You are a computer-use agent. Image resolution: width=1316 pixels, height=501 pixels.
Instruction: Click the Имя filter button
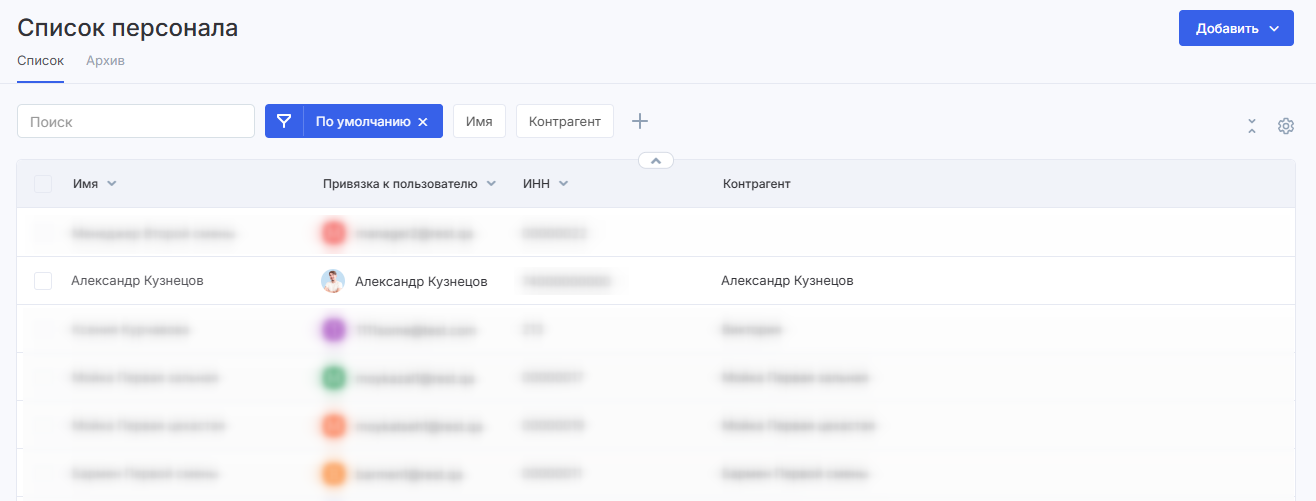479,122
